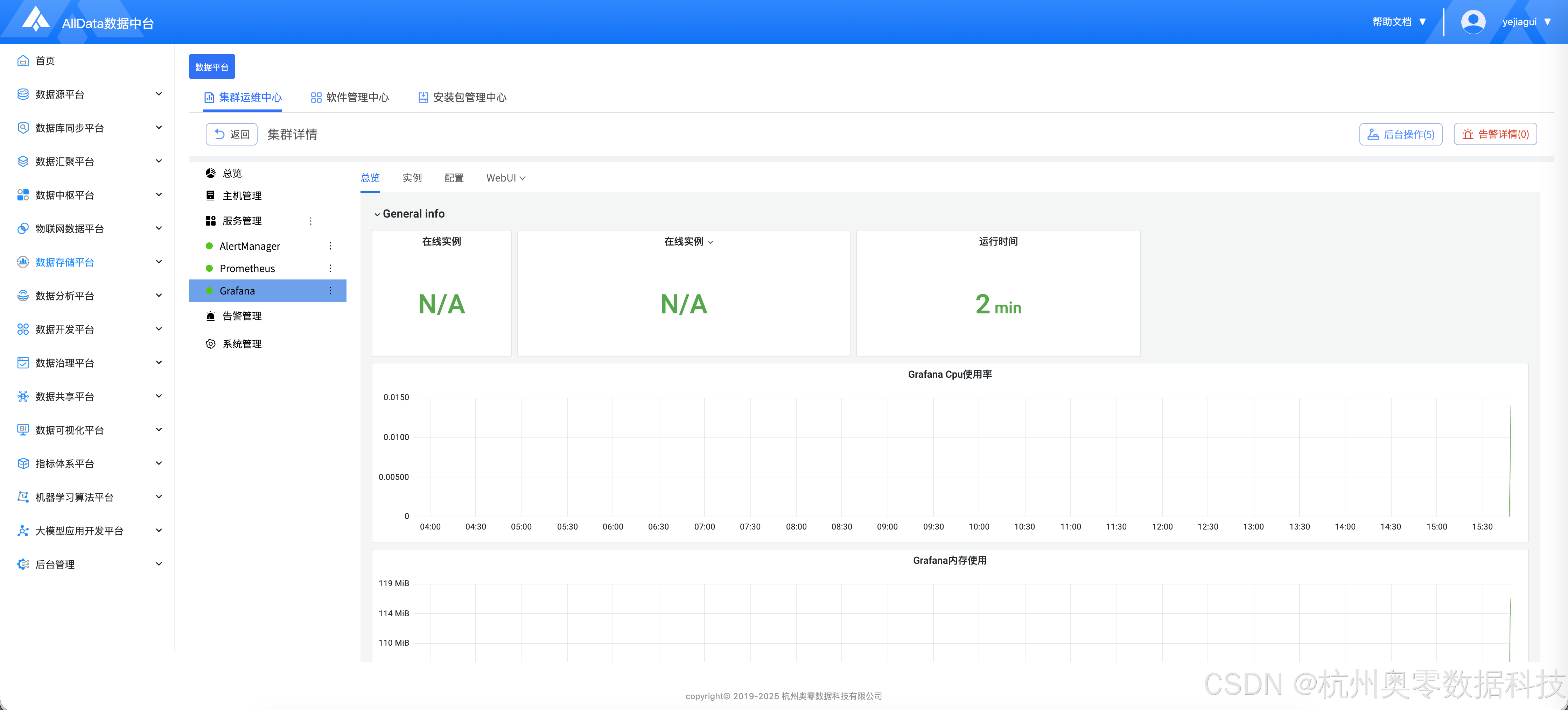Open 服务管理 three-dot menu
The height and width of the screenshot is (710, 1568).
point(310,221)
